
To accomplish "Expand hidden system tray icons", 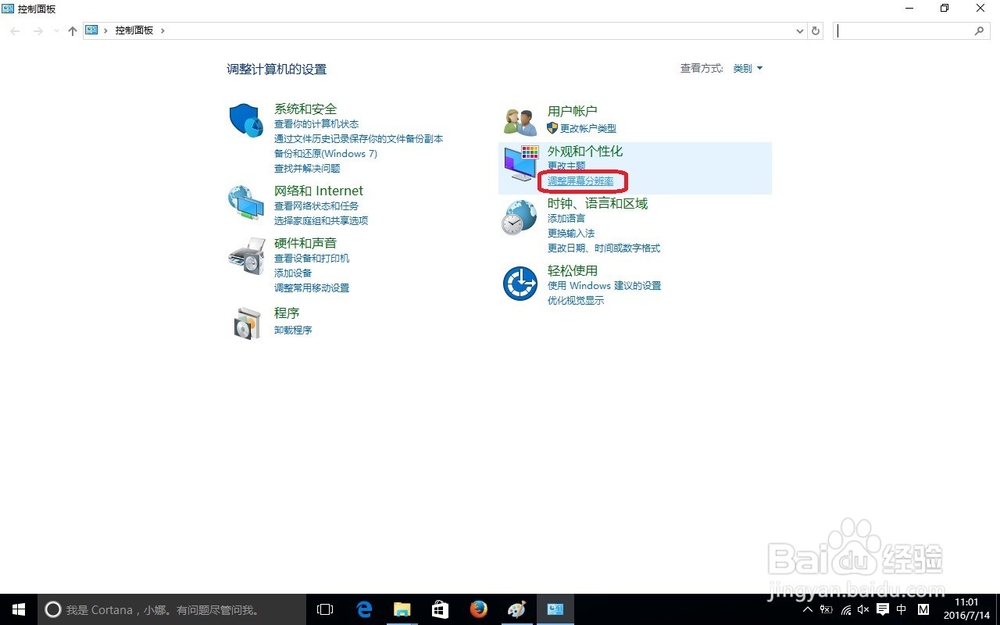I will click(808, 610).
